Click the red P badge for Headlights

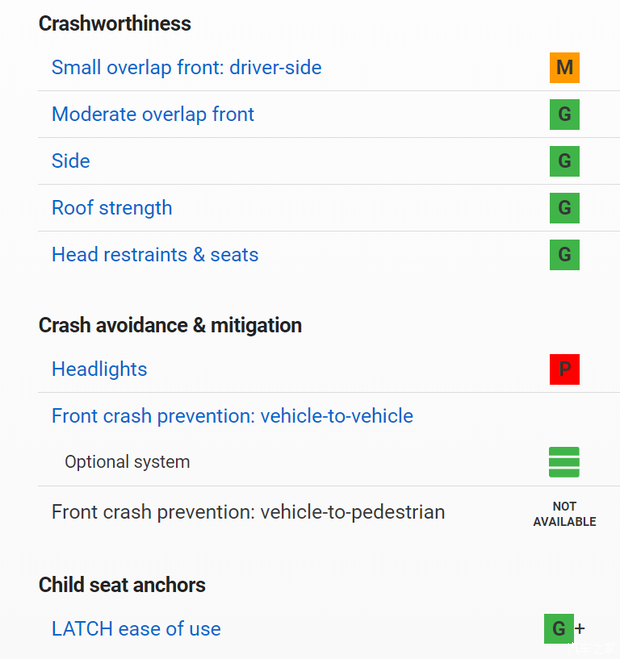pyautogui.click(x=564, y=369)
